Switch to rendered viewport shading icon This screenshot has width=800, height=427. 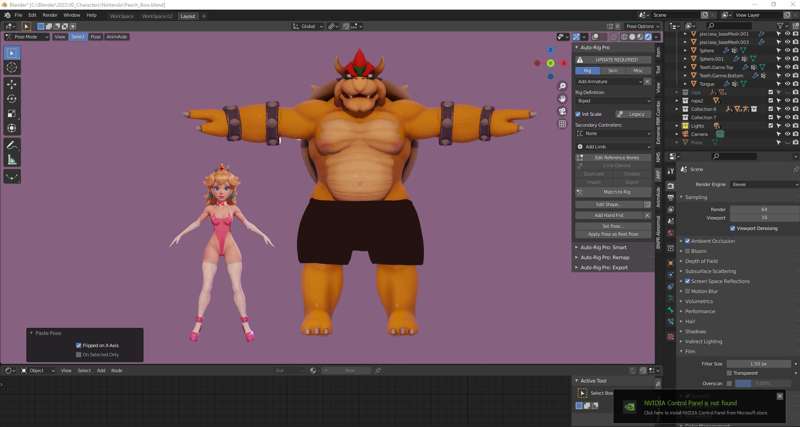pyautogui.click(x=648, y=37)
